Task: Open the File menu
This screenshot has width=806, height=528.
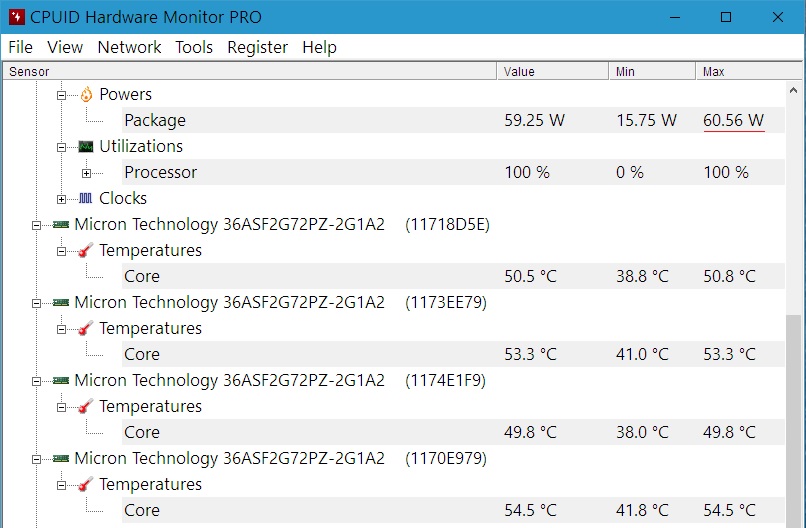Action: click(20, 47)
